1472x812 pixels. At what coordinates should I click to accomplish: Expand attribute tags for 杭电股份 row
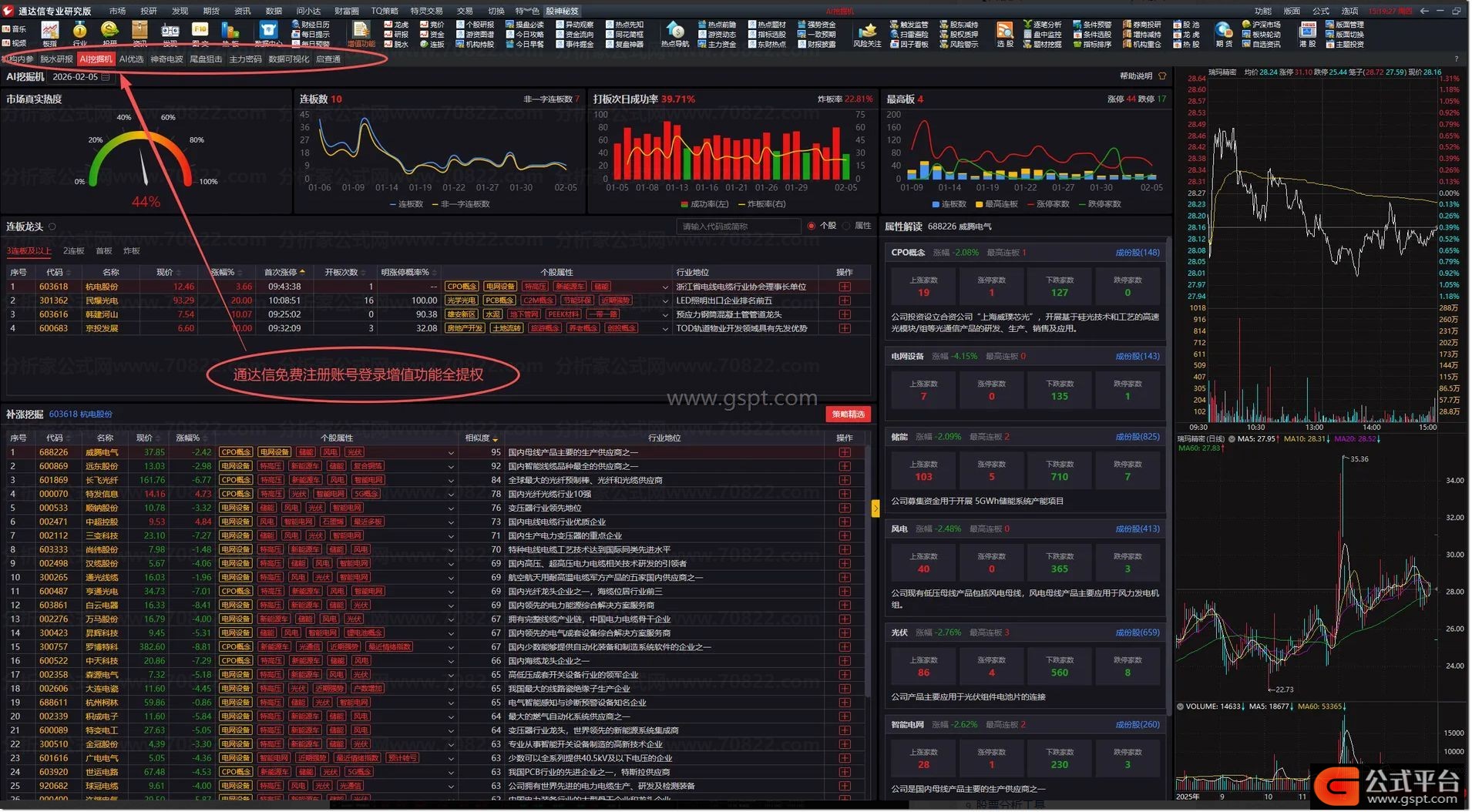tap(665, 287)
